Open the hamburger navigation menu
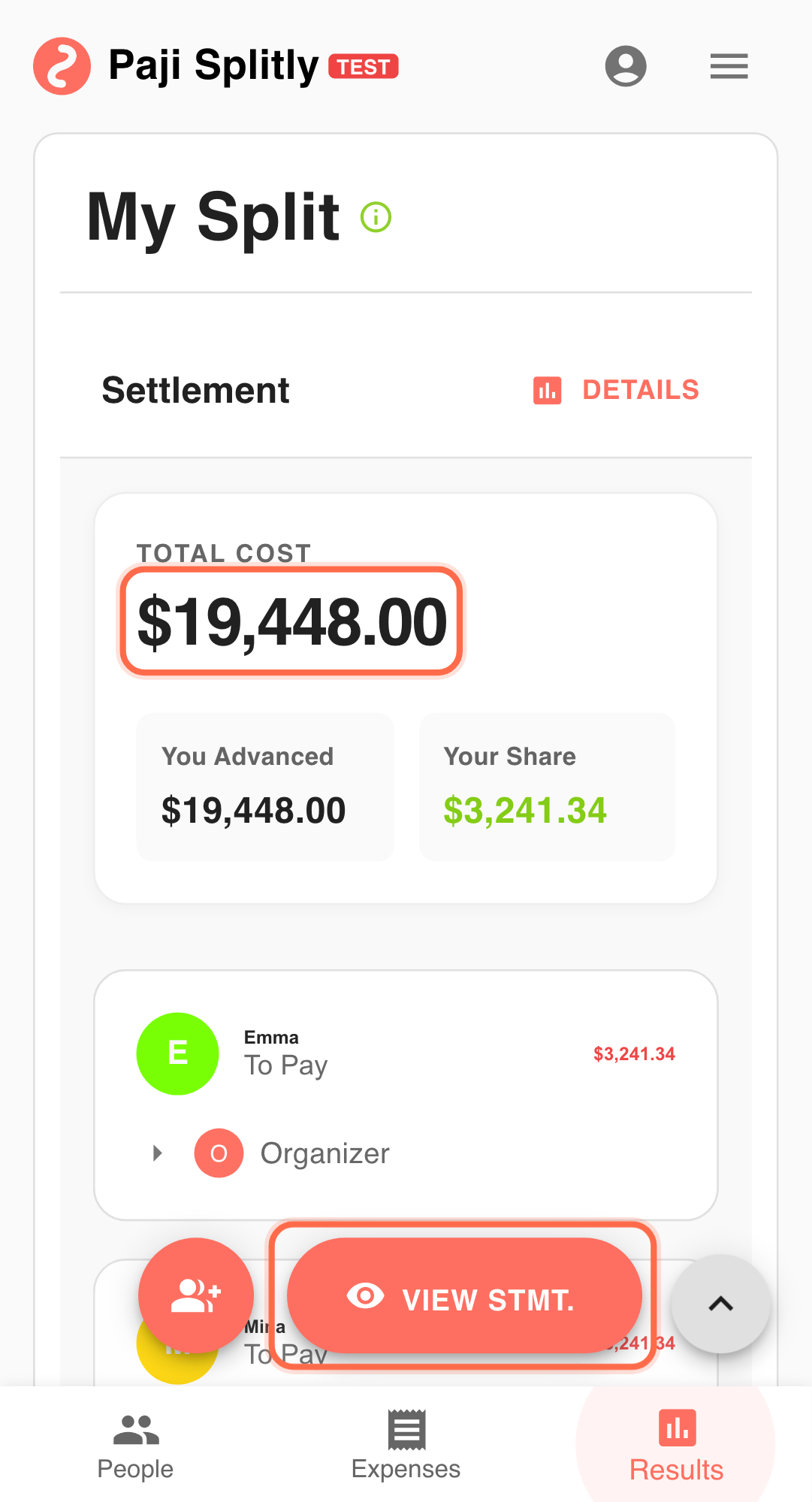 click(x=728, y=66)
